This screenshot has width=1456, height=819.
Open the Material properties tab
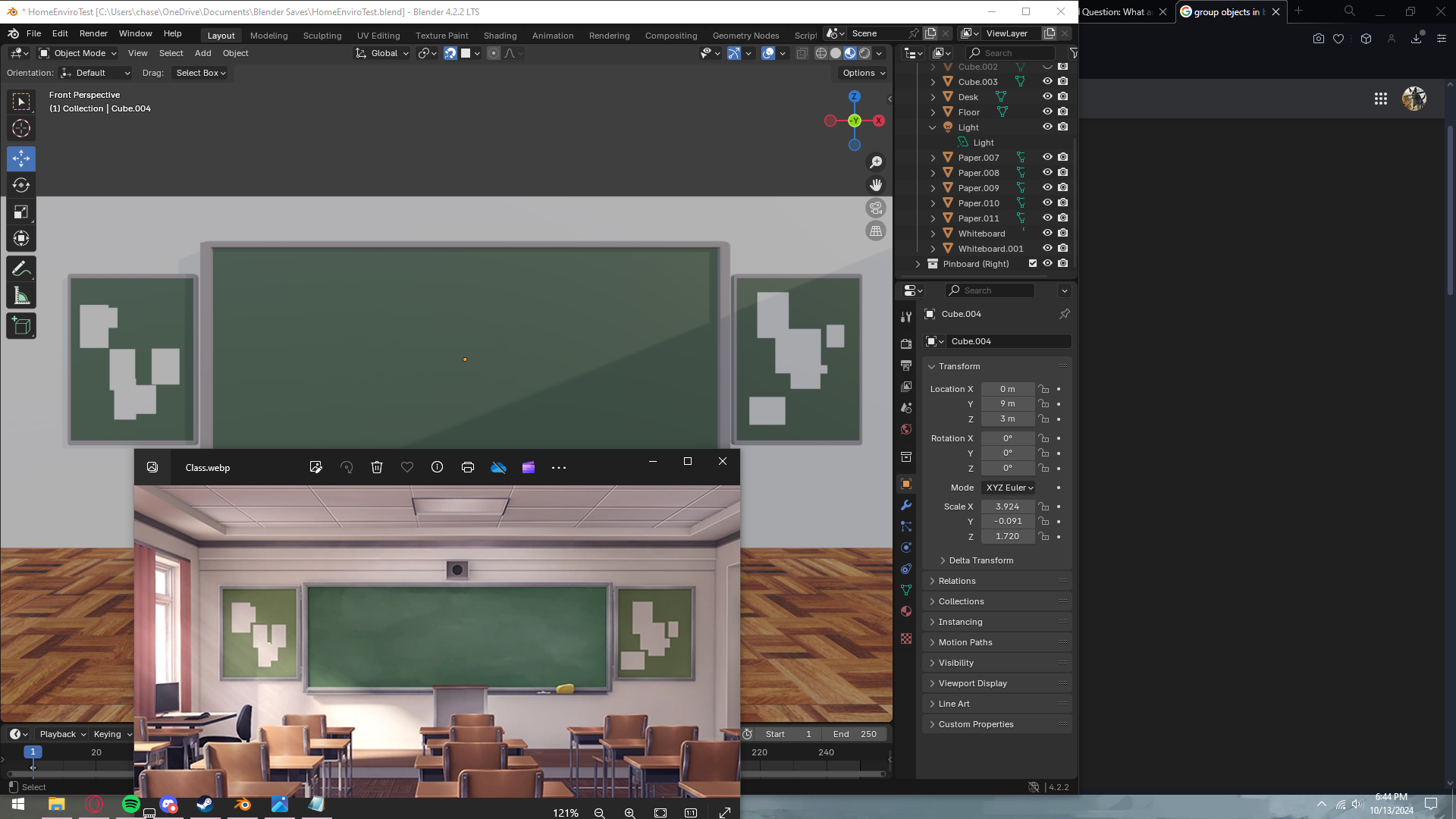pyautogui.click(x=906, y=610)
